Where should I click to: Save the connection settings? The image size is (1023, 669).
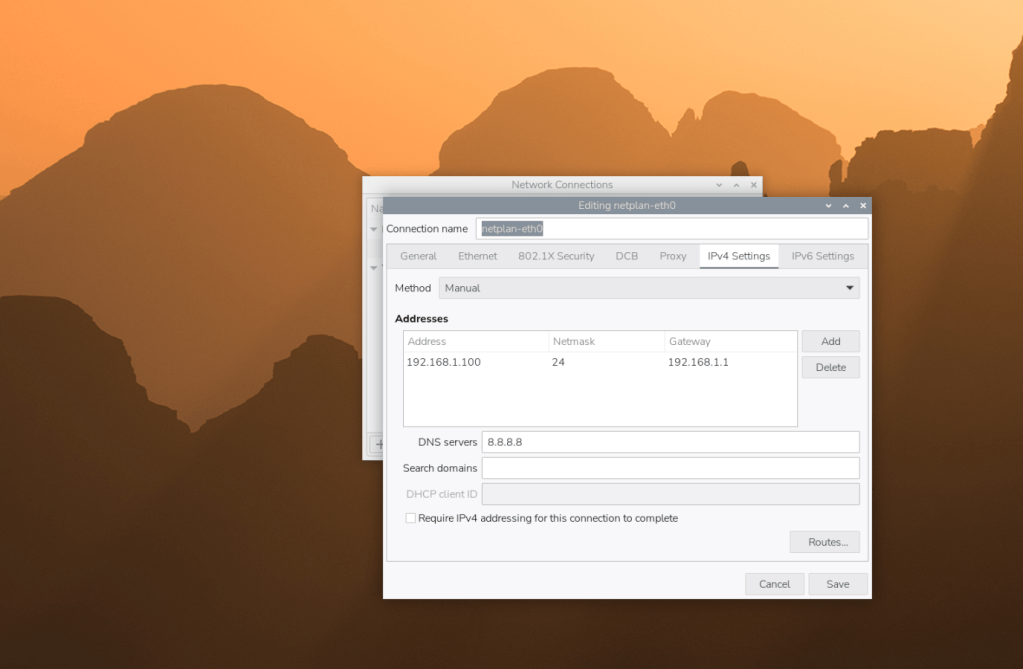click(x=838, y=584)
